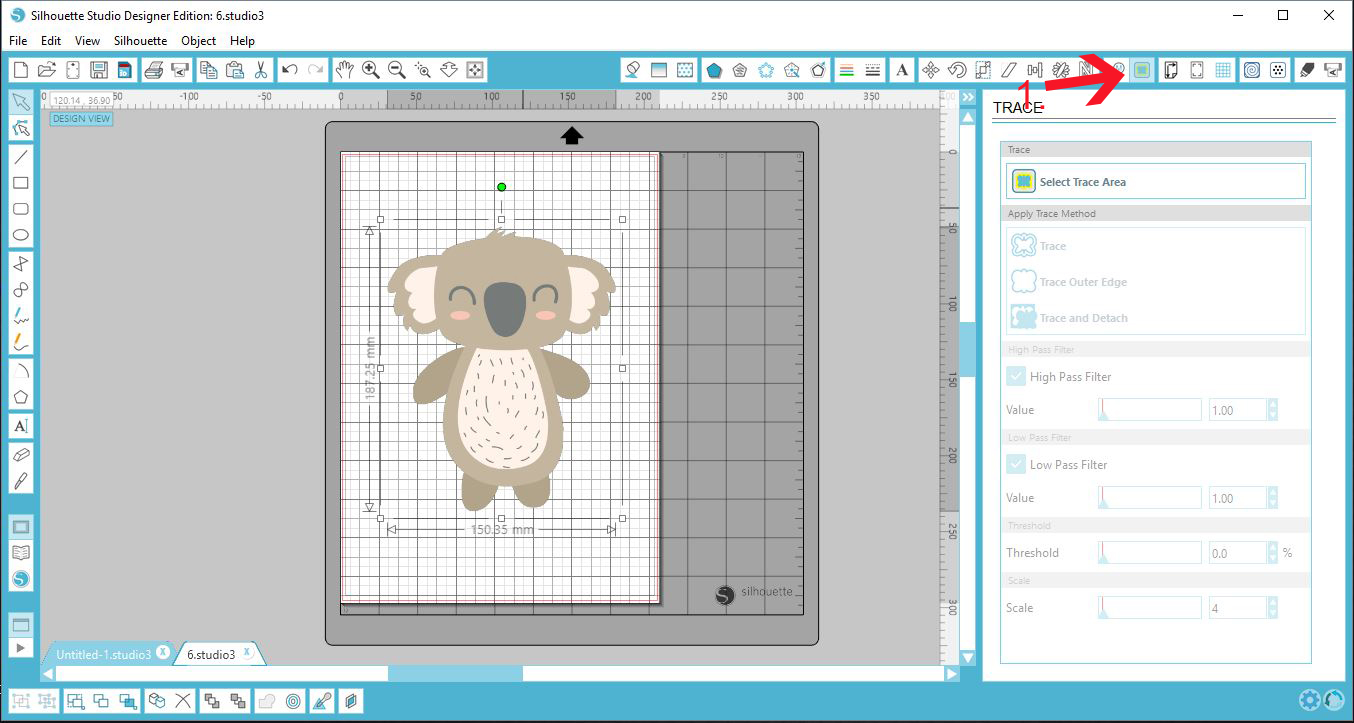Open the Silhouette menu
The width and height of the screenshot is (1354, 723).
pos(141,41)
